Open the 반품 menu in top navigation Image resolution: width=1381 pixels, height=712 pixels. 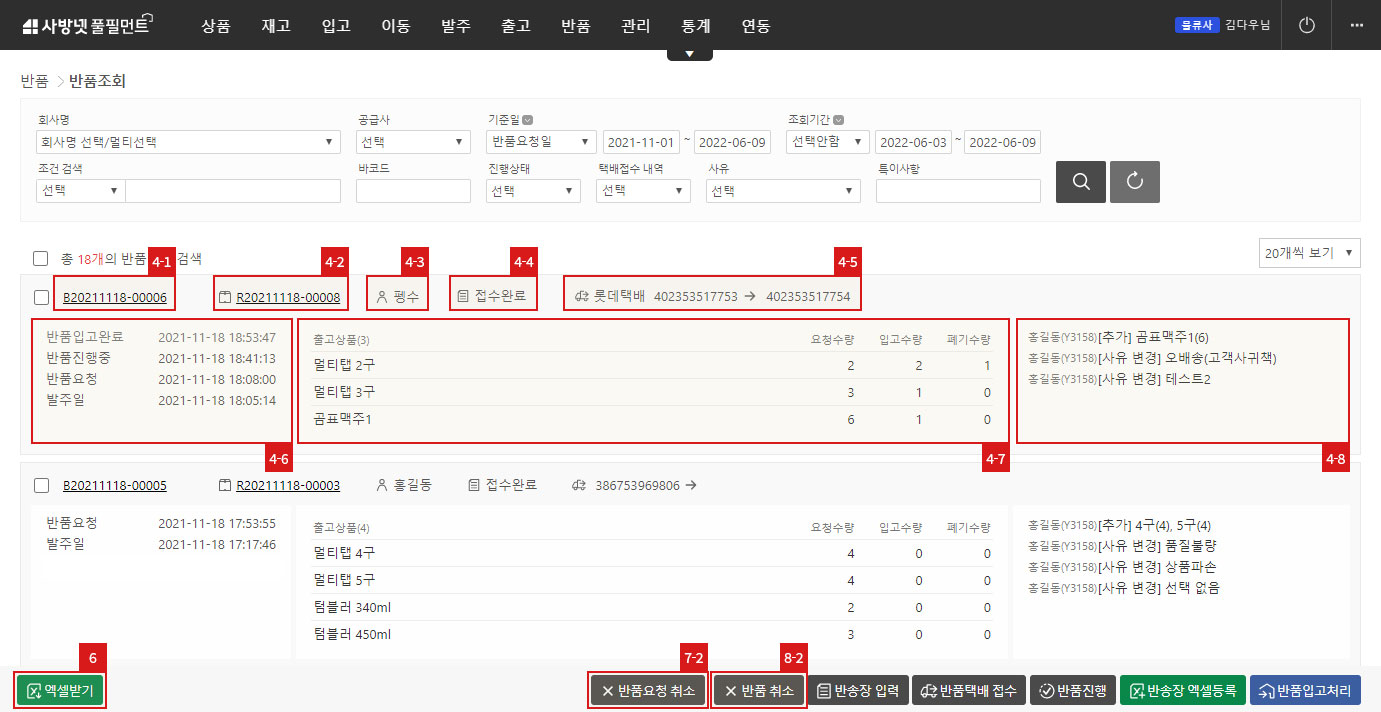point(575,26)
